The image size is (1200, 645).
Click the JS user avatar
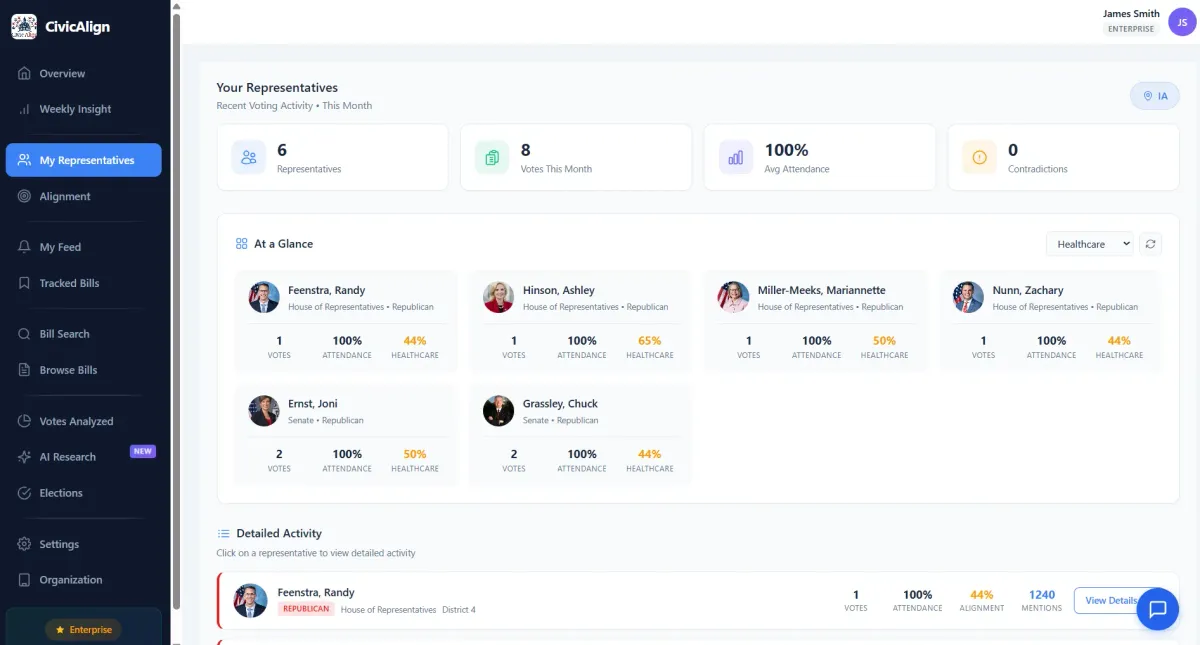1182,21
